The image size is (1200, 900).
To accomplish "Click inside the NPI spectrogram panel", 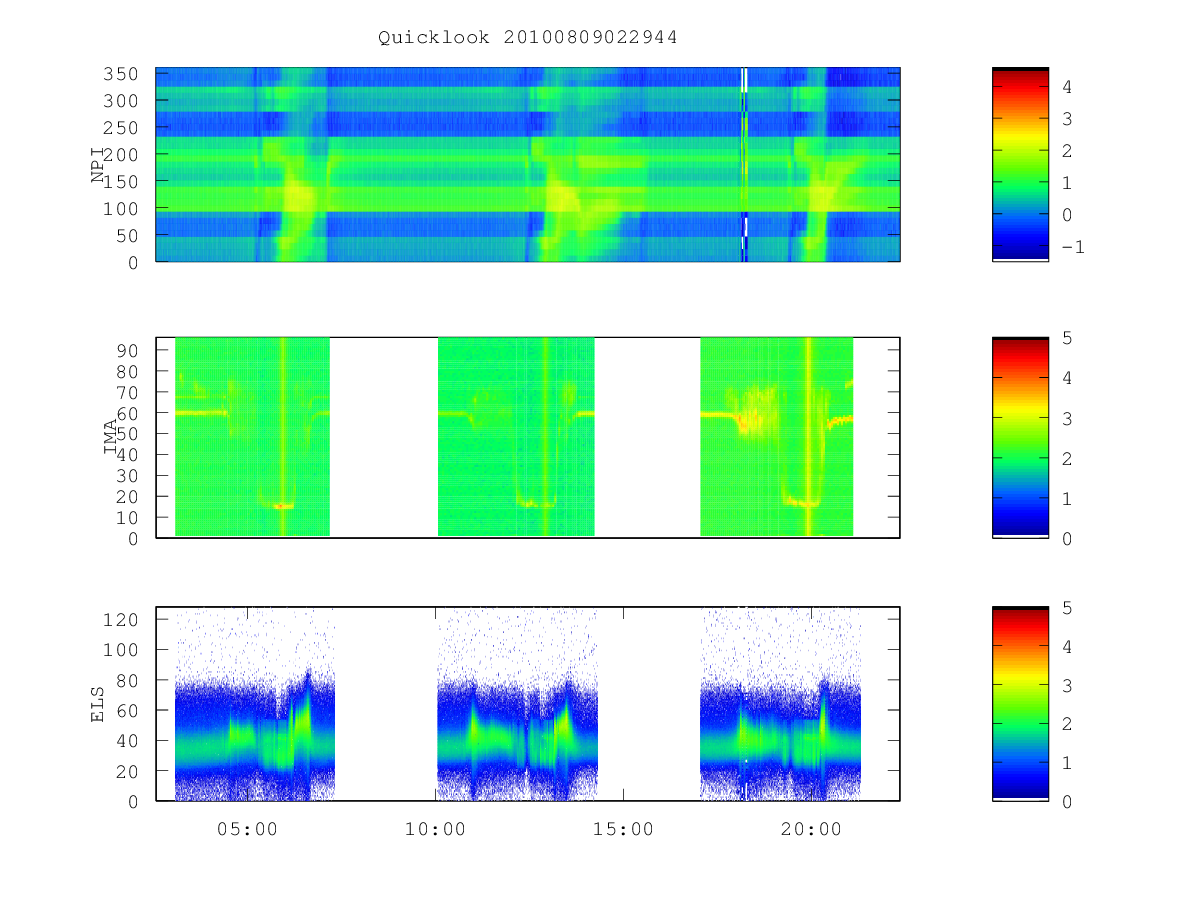I will point(528,164).
